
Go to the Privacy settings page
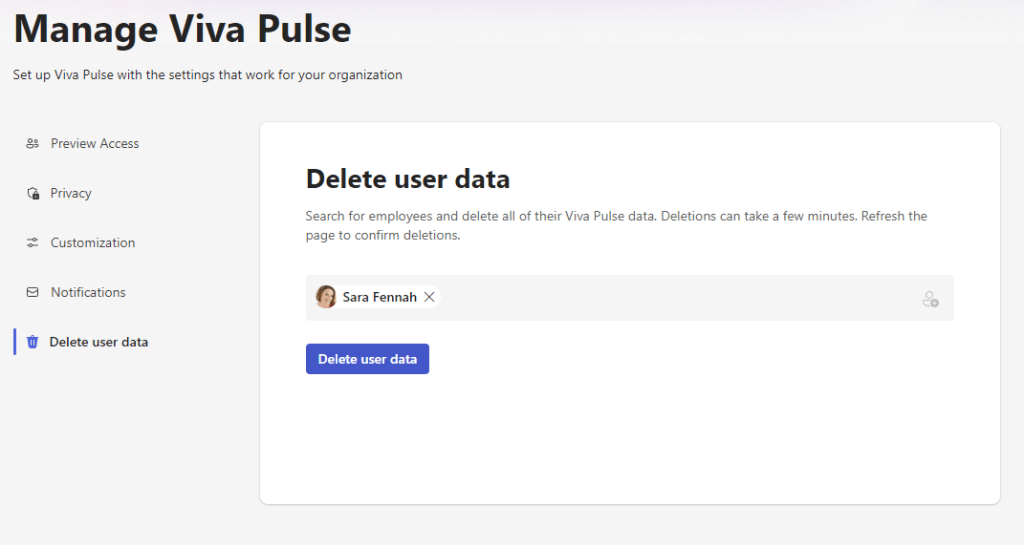(x=71, y=193)
